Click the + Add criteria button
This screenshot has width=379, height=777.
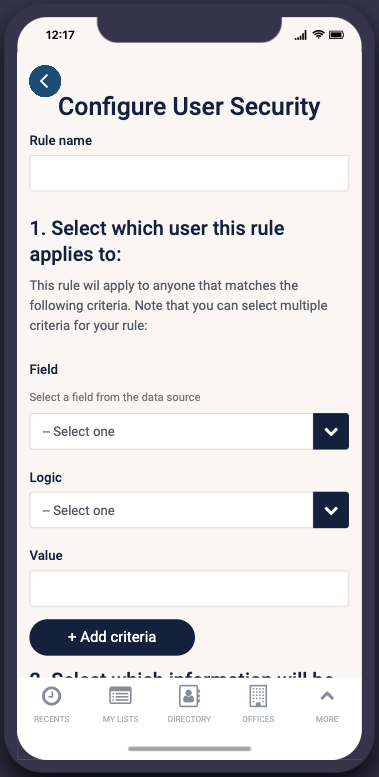(112, 637)
